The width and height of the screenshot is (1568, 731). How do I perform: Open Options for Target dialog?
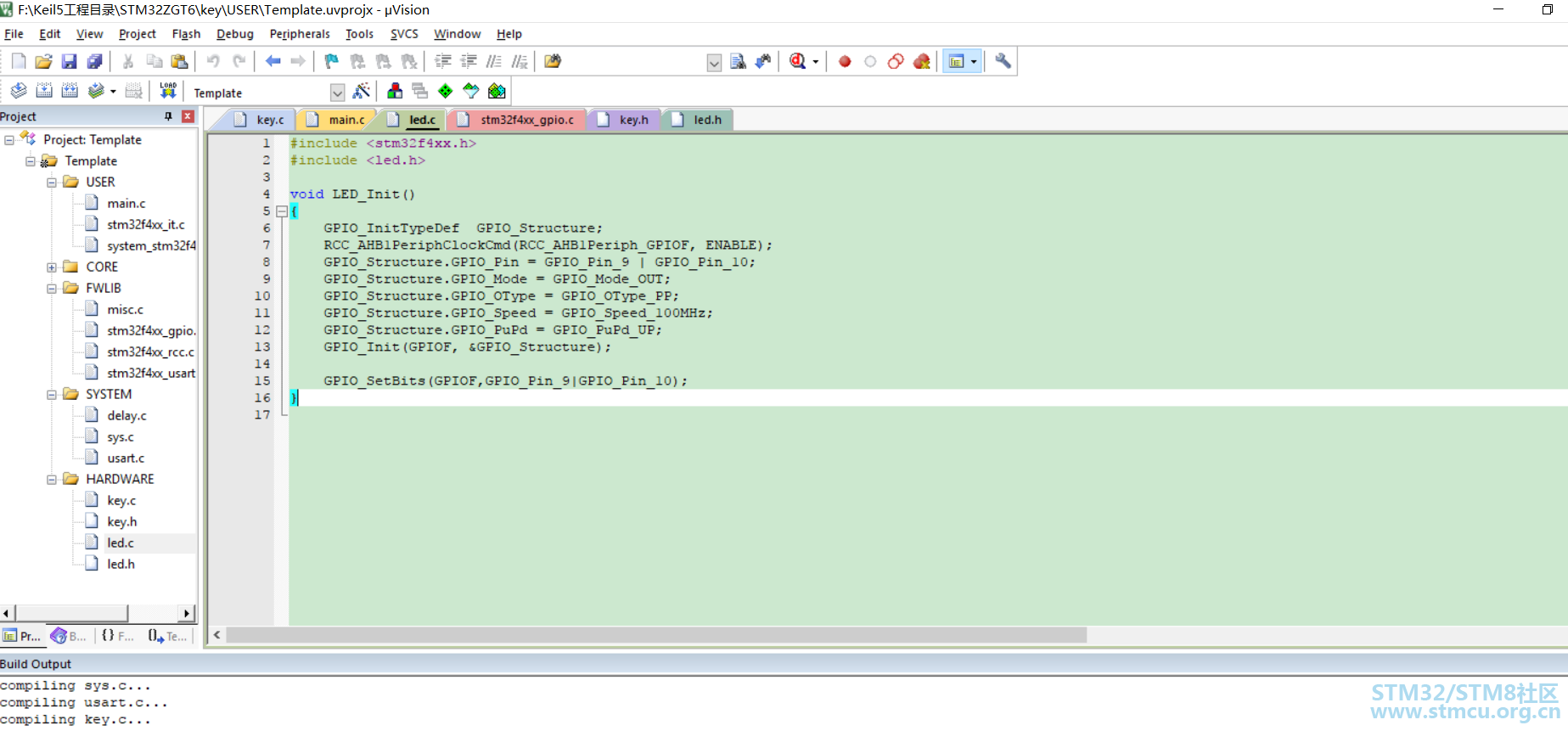pos(362,91)
